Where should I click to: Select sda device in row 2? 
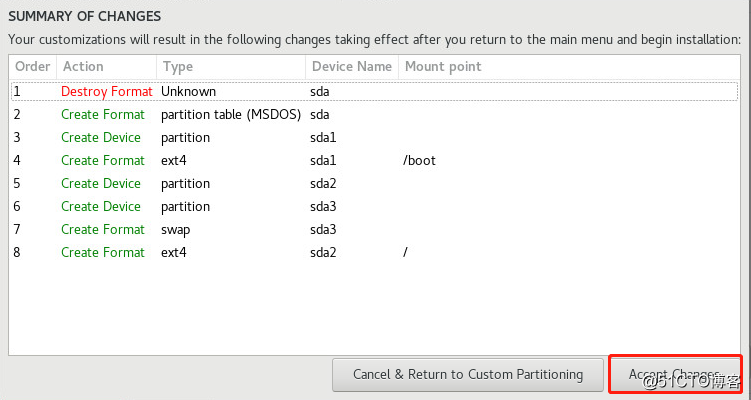coord(319,114)
